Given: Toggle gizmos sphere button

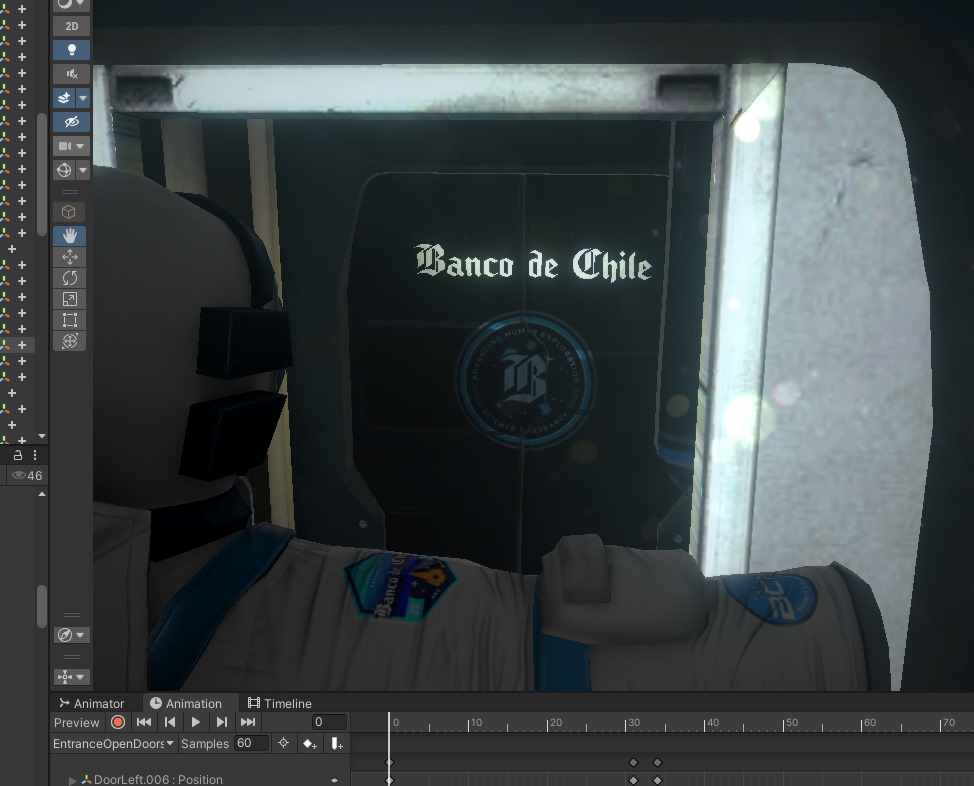Looking at the screenshot, I should pos(64,170).
